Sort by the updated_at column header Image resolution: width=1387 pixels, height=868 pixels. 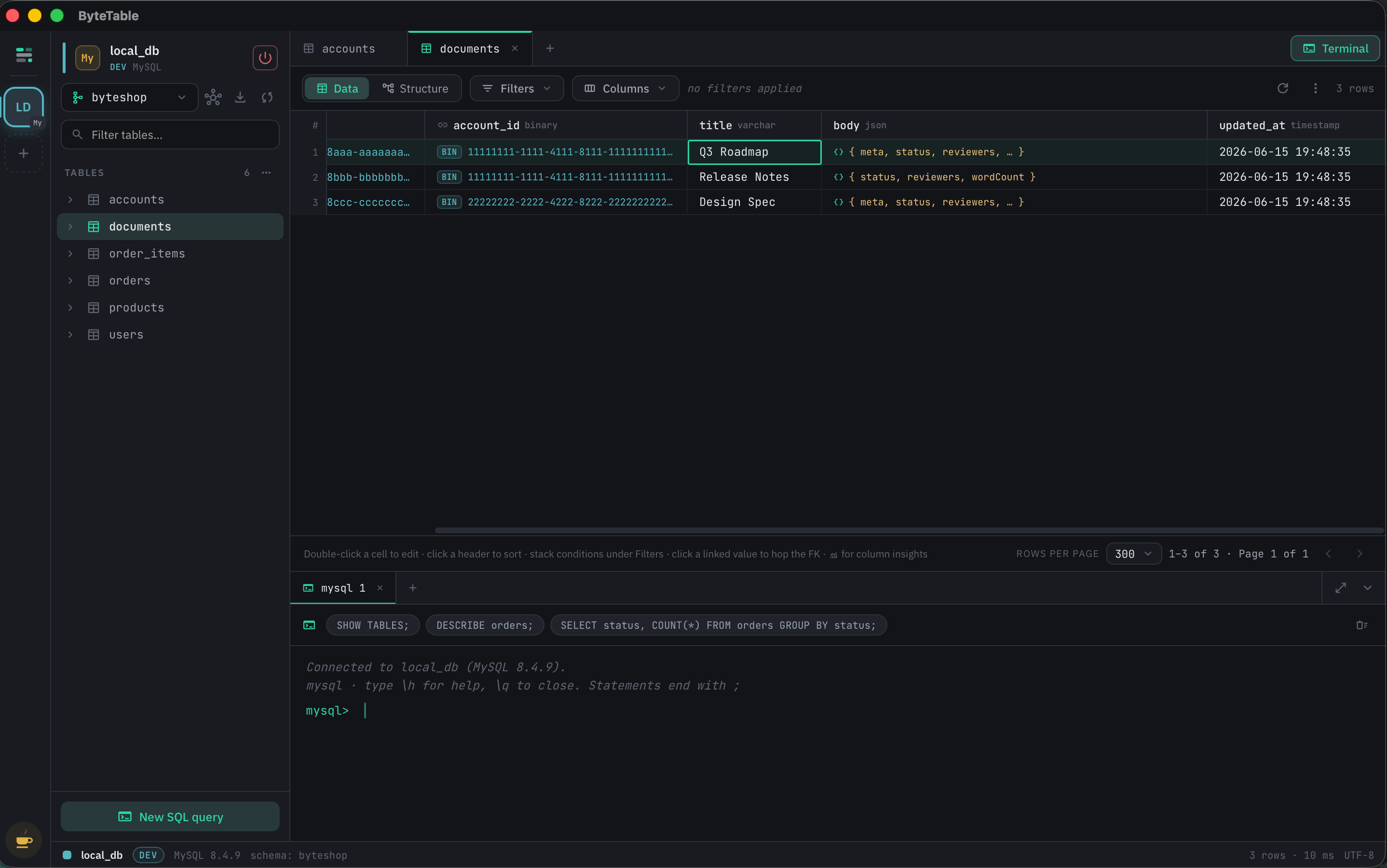click(x=1296, y=125)
